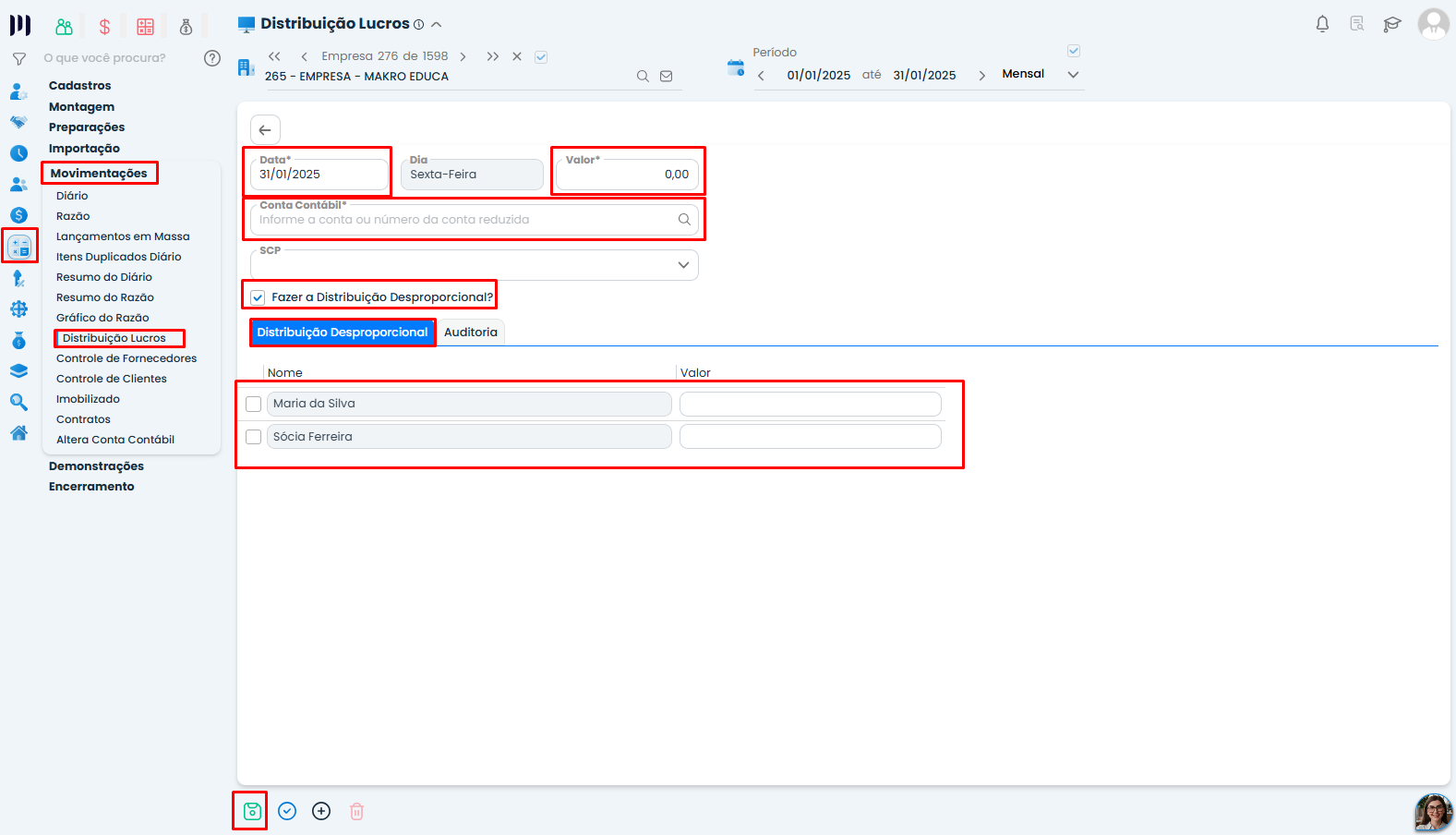The height and width of the screenshot is (835, 1456).
Task: Go to next period arrow
Action: [x=981, y=76]
